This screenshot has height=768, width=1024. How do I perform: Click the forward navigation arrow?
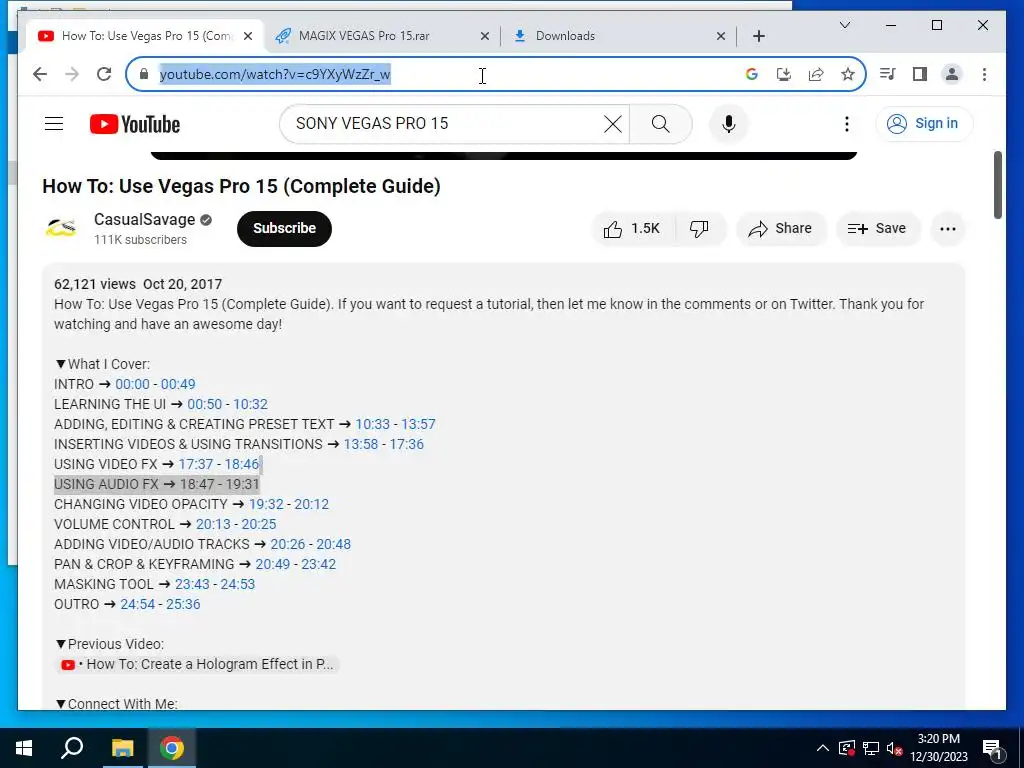pyautogui.click(x=72, y=74)
